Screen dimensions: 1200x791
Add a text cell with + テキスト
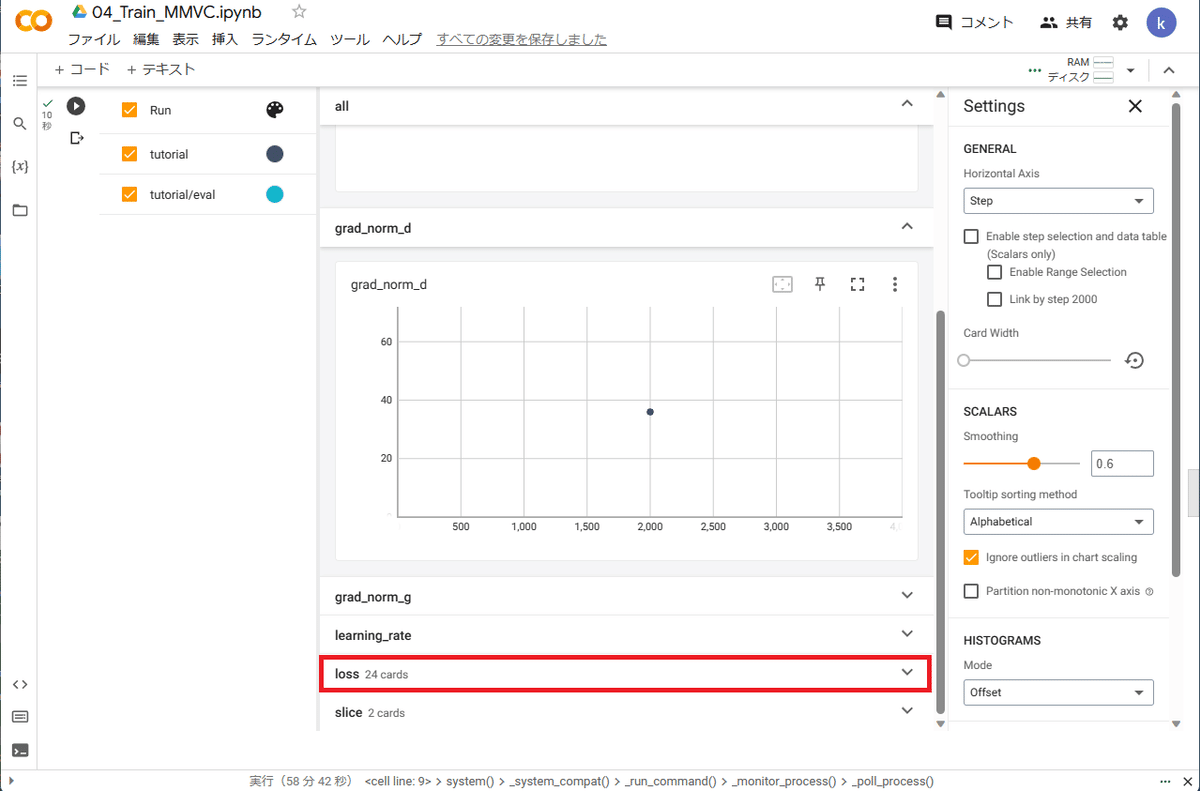160,69
